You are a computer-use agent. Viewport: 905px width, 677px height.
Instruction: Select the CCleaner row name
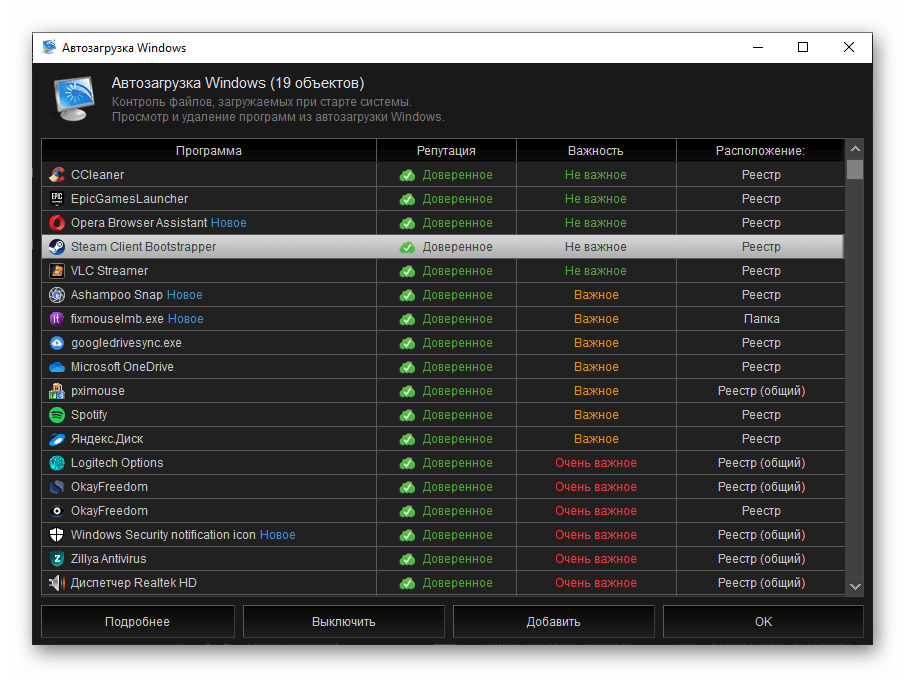point(98,175)
